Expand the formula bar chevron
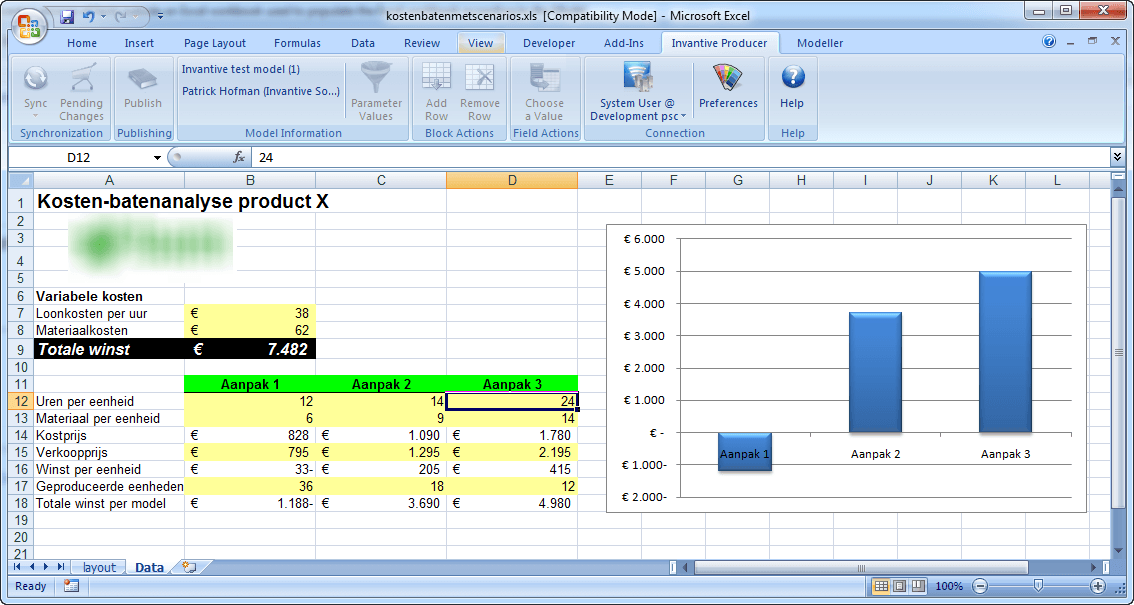Viewport: 1134px width, 605px height. pos(1117,157)
